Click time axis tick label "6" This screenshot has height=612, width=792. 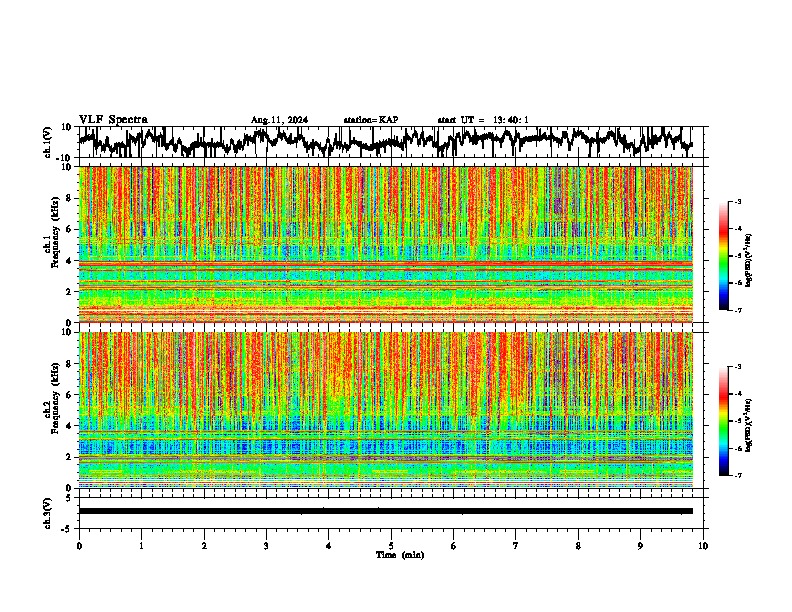tap(454, 546)
